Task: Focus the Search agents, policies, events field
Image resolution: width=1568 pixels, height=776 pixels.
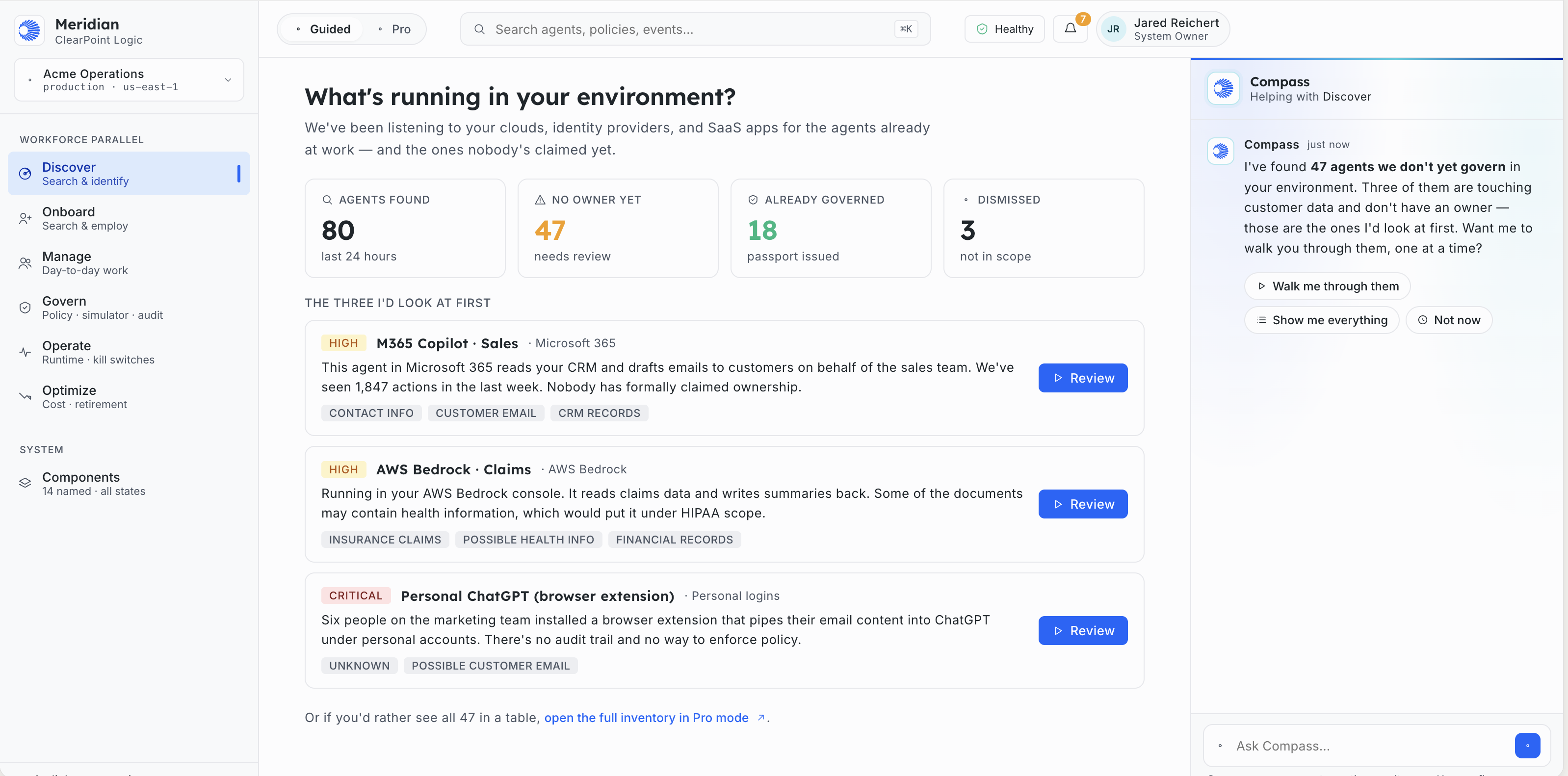Action: point(695,29)
